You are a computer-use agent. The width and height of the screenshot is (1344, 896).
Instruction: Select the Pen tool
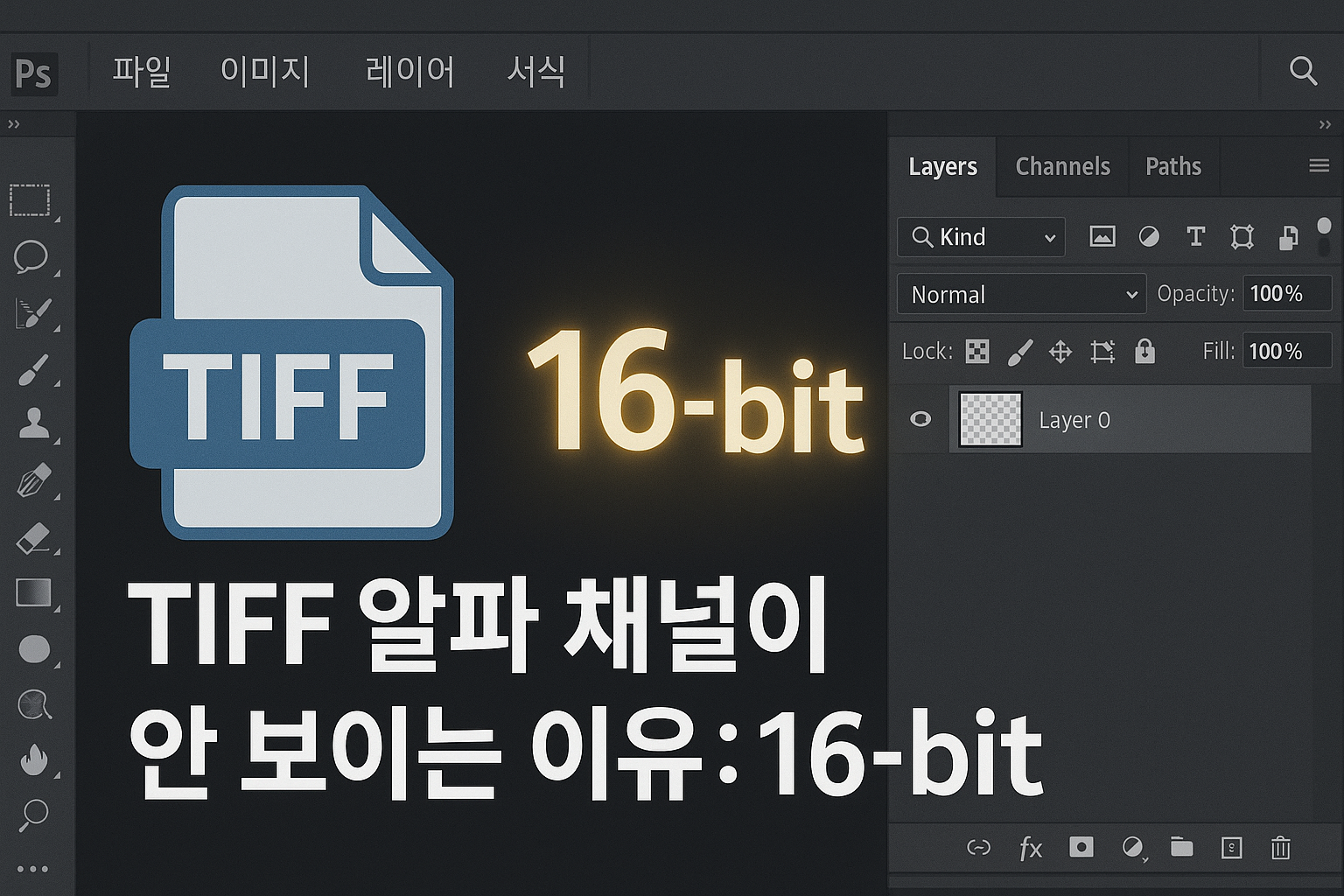pos(33,480)
